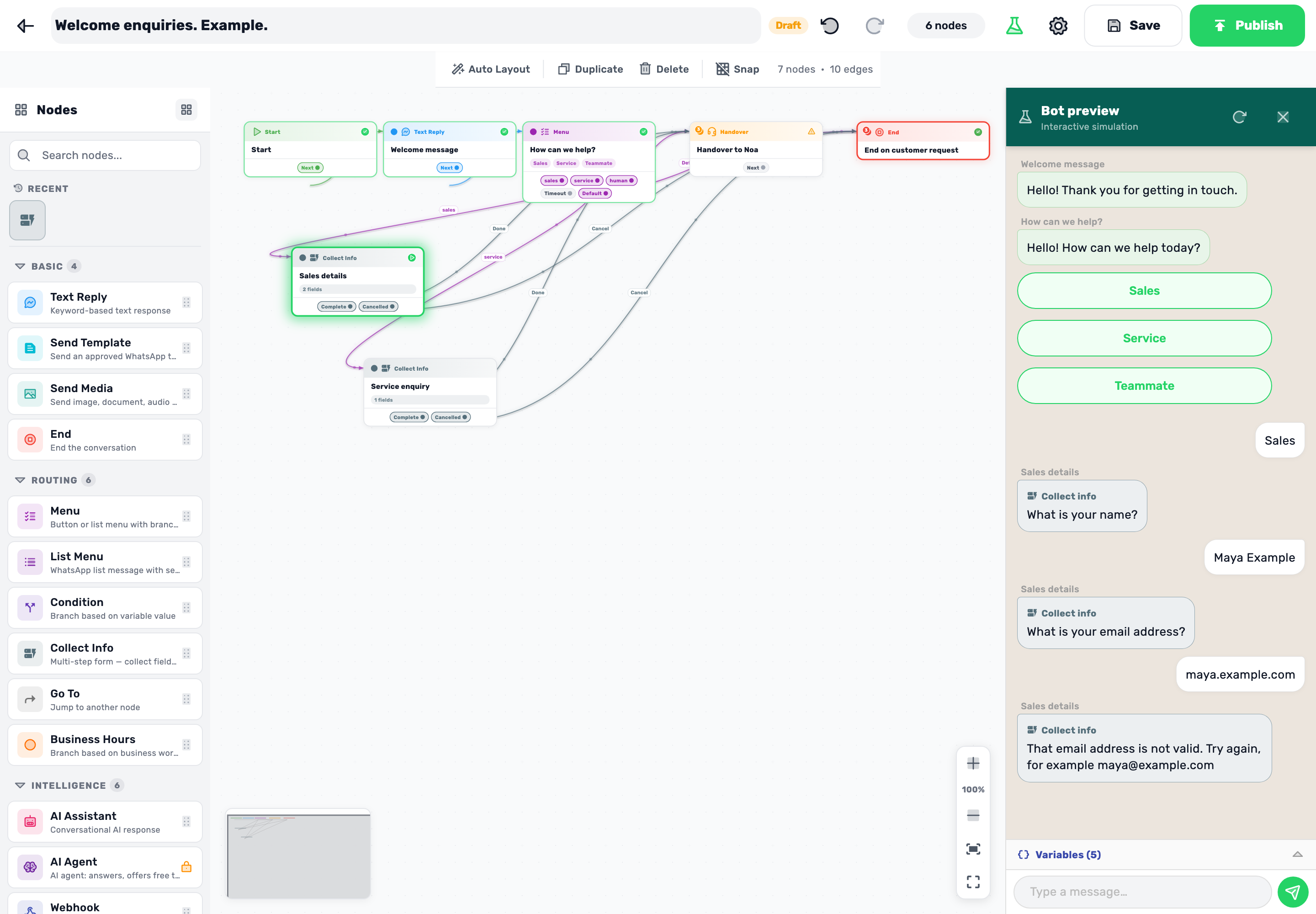Choose the Service option in bot preview
The image size is (1316, 914).
1144,339
